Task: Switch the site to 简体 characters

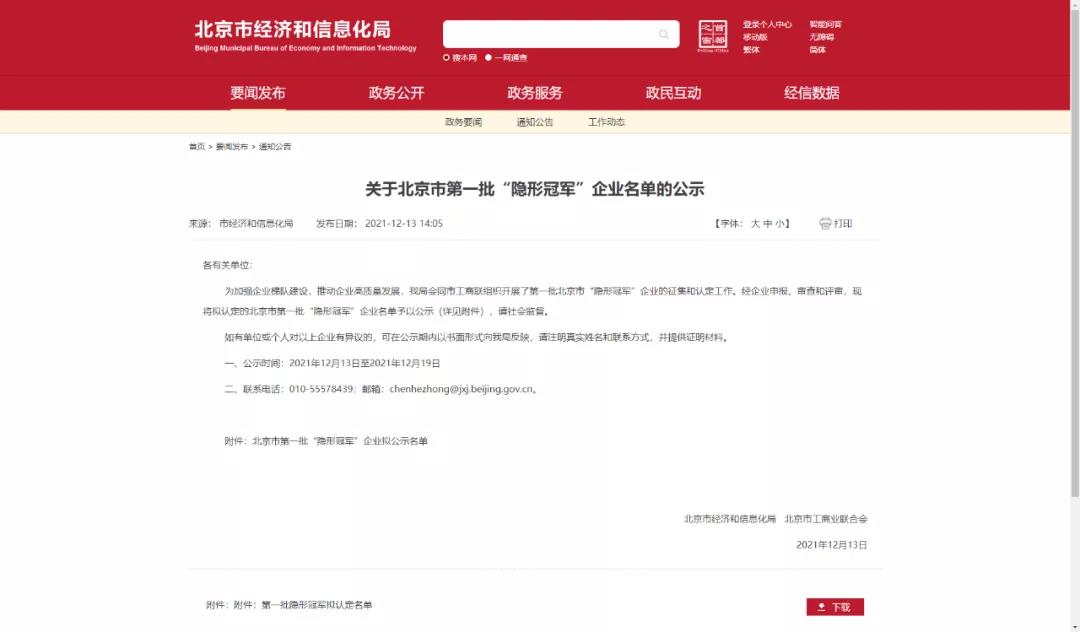Action: coord(818,50)
